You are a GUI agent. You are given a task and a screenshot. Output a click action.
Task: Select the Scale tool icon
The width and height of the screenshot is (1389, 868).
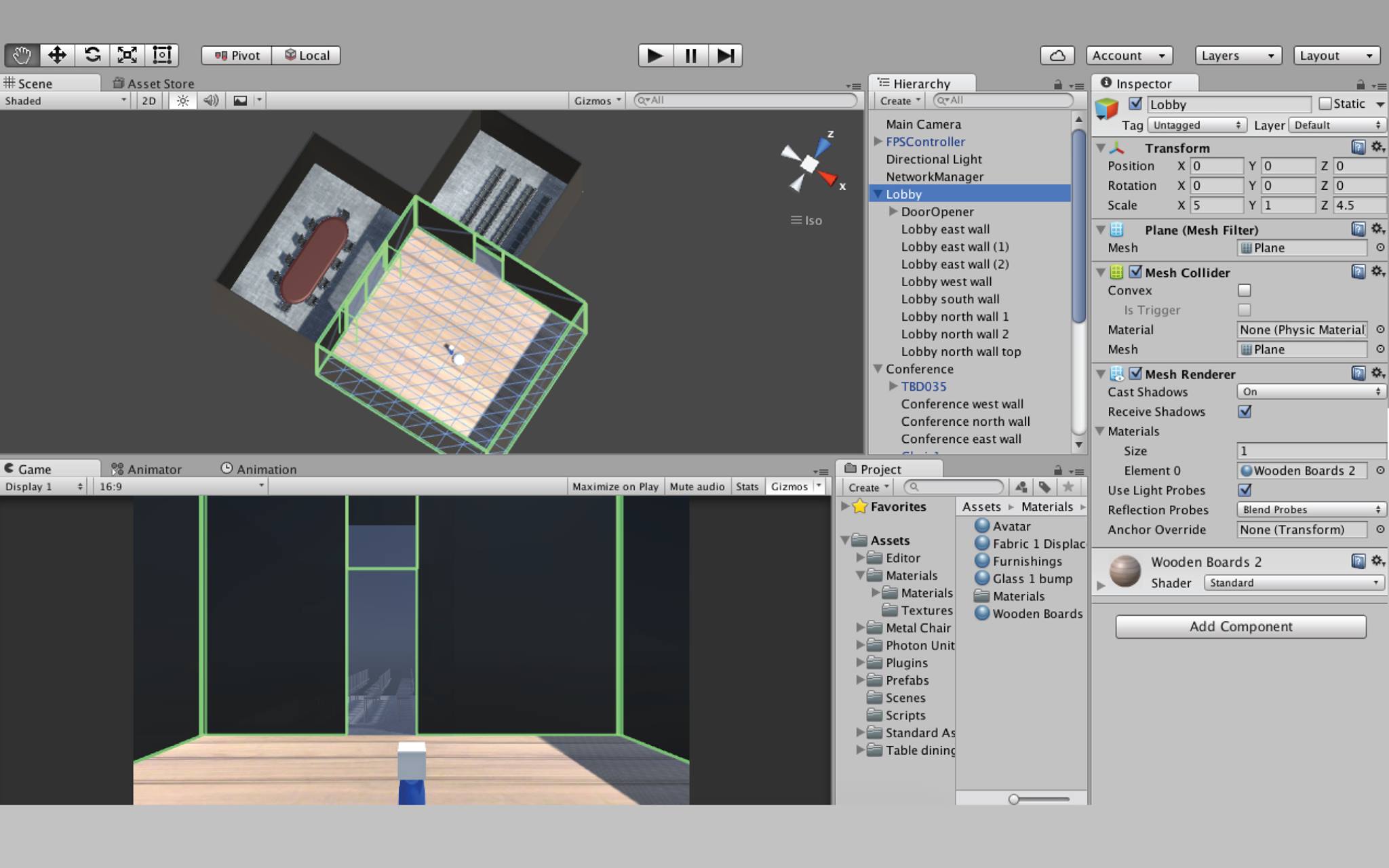(127, 55)
